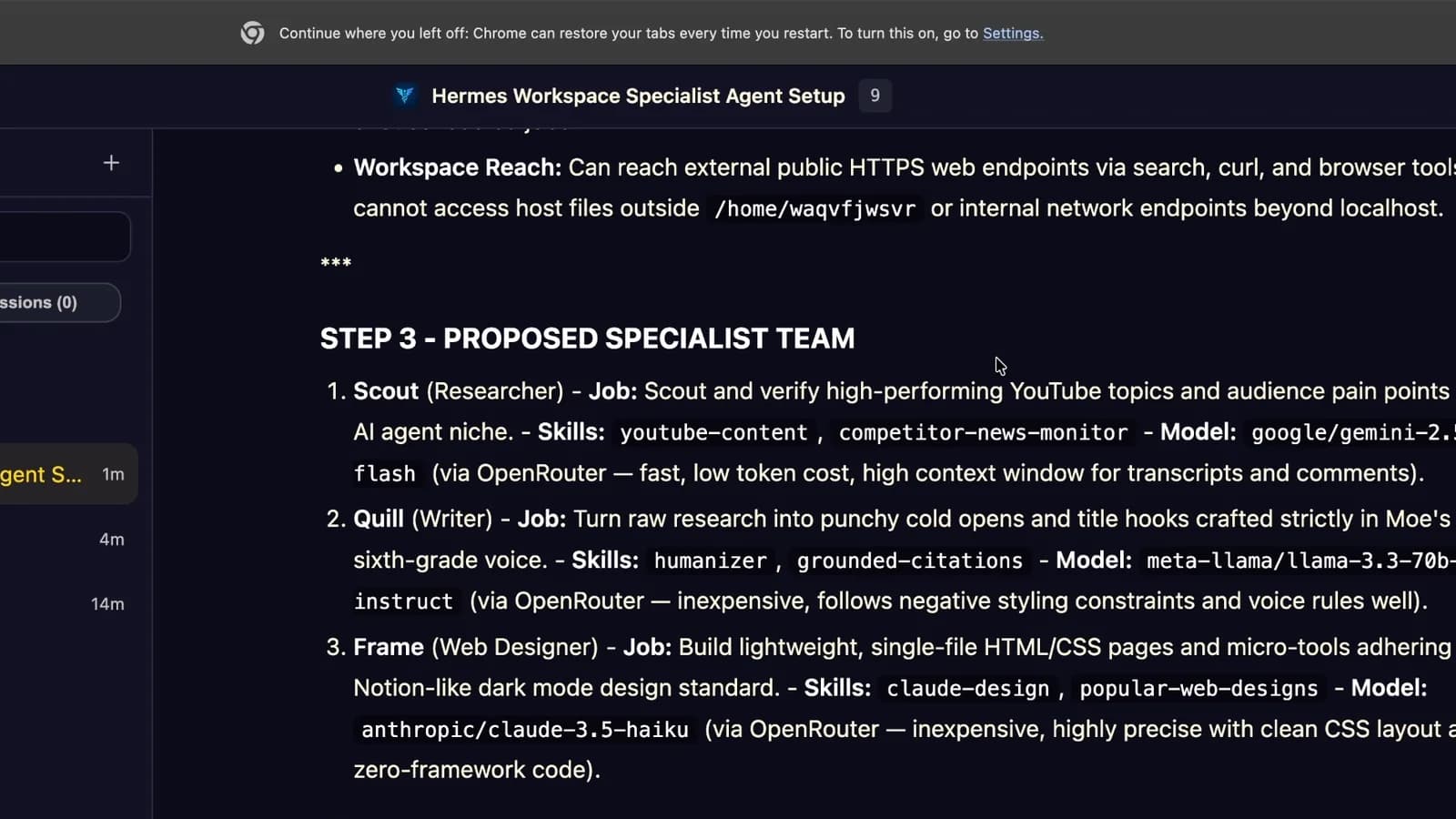Click the *** separator text
Image resolution: width=1456 pixels, height=819 pixels.
pos(336,264)
